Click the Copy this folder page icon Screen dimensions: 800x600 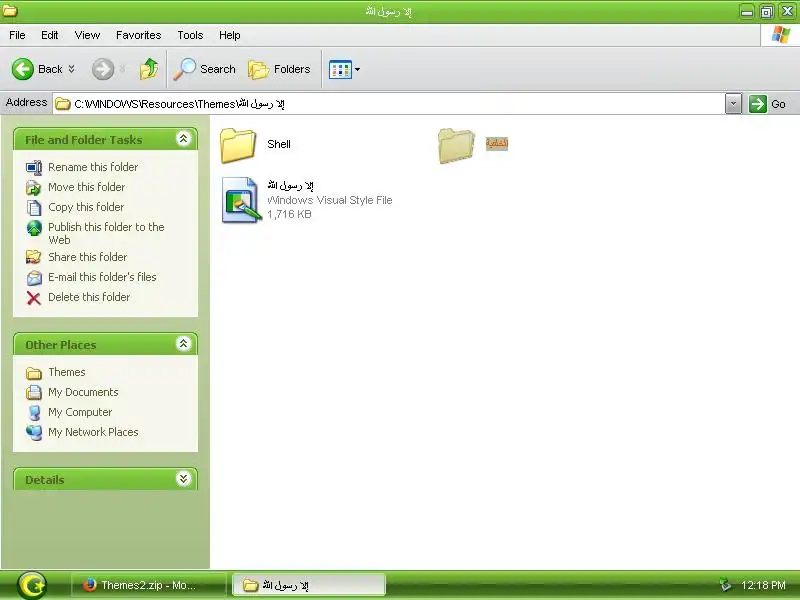(x=34, y=208)
